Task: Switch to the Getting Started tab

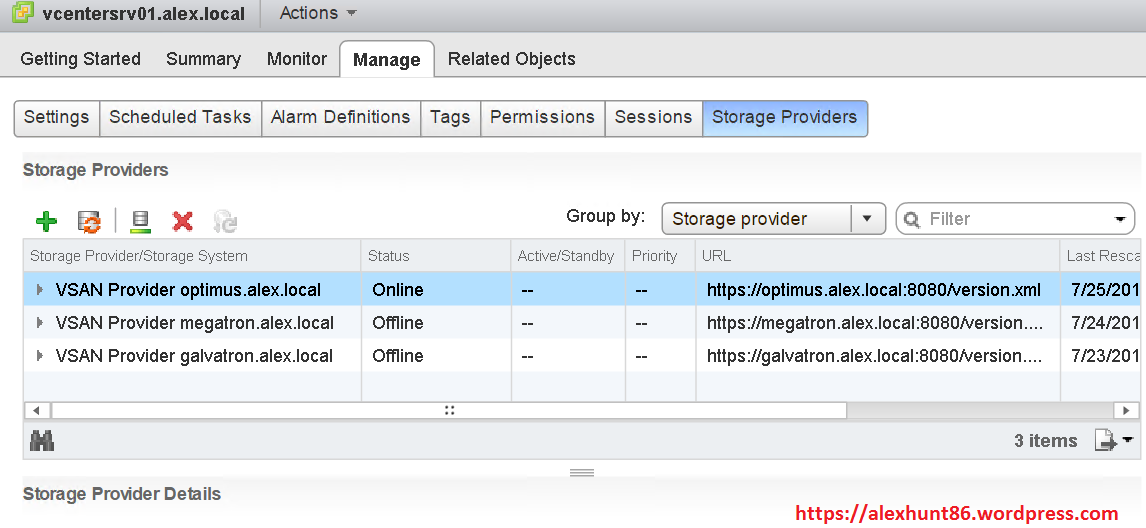Action: [80, 59]
